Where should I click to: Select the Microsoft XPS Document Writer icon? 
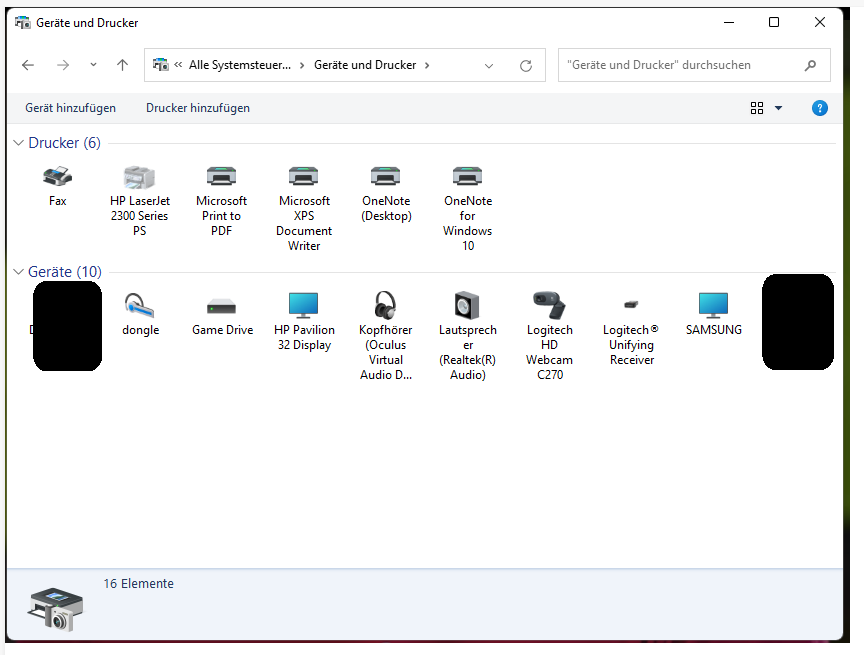tap(304, 176)
